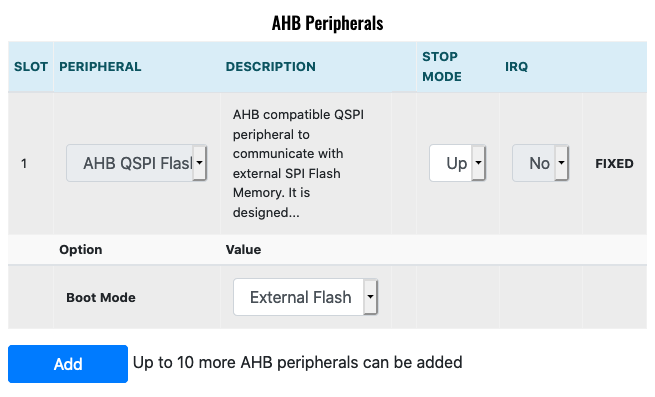The height and width of the screenshot is (397, 655).
Task: Click the DESCRIPTION column header
Action: click(271, 67)
